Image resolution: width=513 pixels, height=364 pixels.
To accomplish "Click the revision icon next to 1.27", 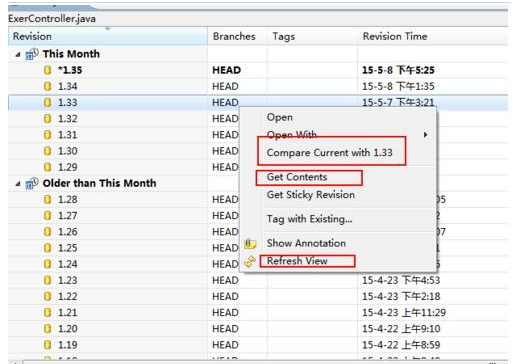I will tap(48, 216).
